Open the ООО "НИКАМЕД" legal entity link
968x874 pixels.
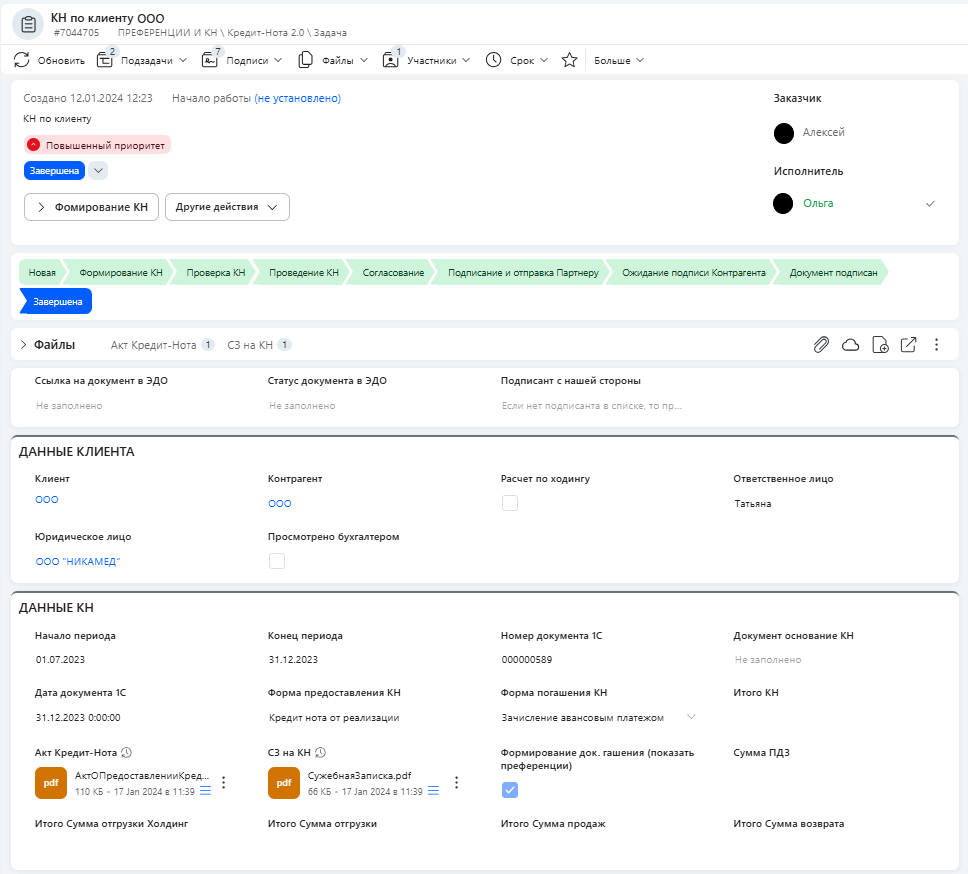pos(78,561)
